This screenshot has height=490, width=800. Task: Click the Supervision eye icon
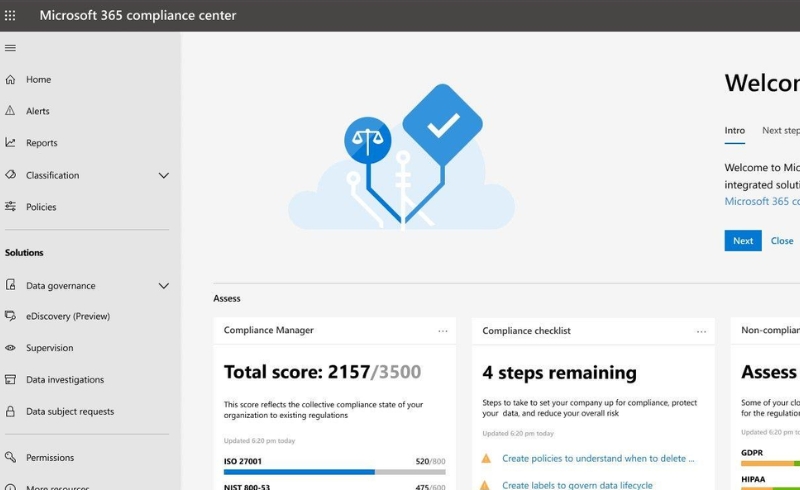[10, 348]
